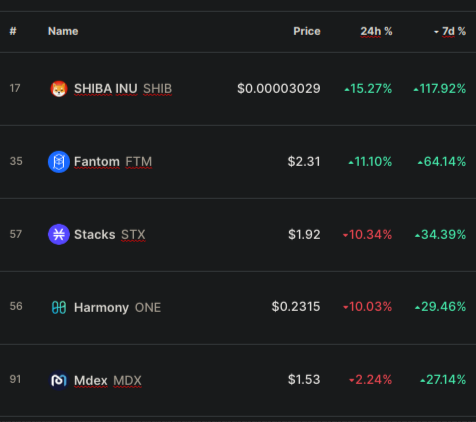Sort by rank # column header

(x=13, y=31)
